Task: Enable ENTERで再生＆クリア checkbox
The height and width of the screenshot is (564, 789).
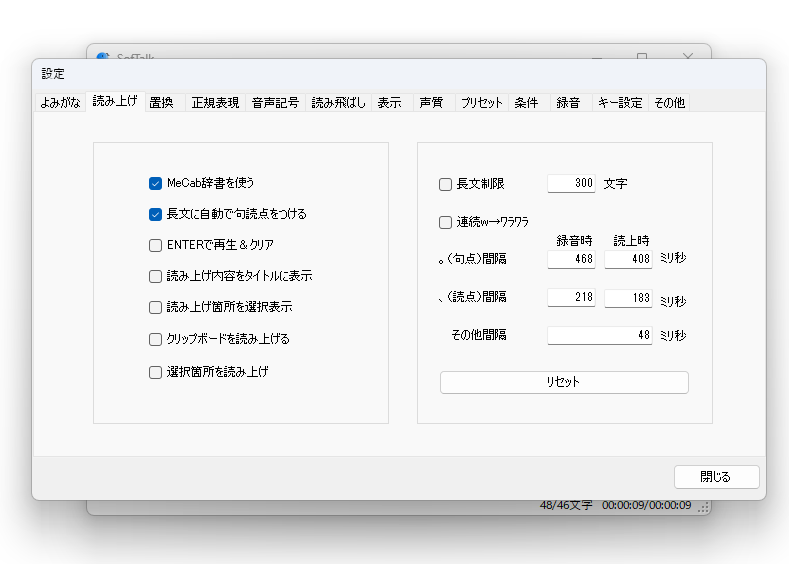Action: point(155,245)
